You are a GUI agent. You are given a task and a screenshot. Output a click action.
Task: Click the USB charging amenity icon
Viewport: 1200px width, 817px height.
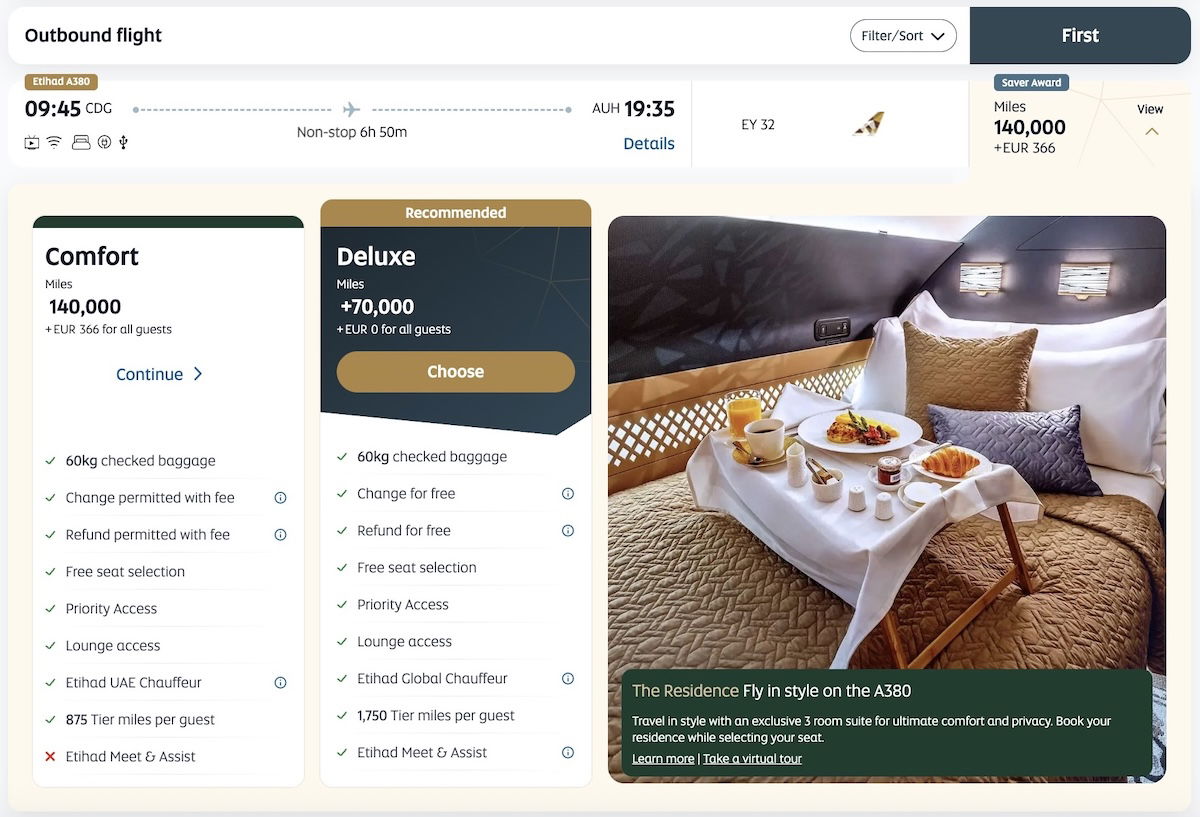click(124, 143)
